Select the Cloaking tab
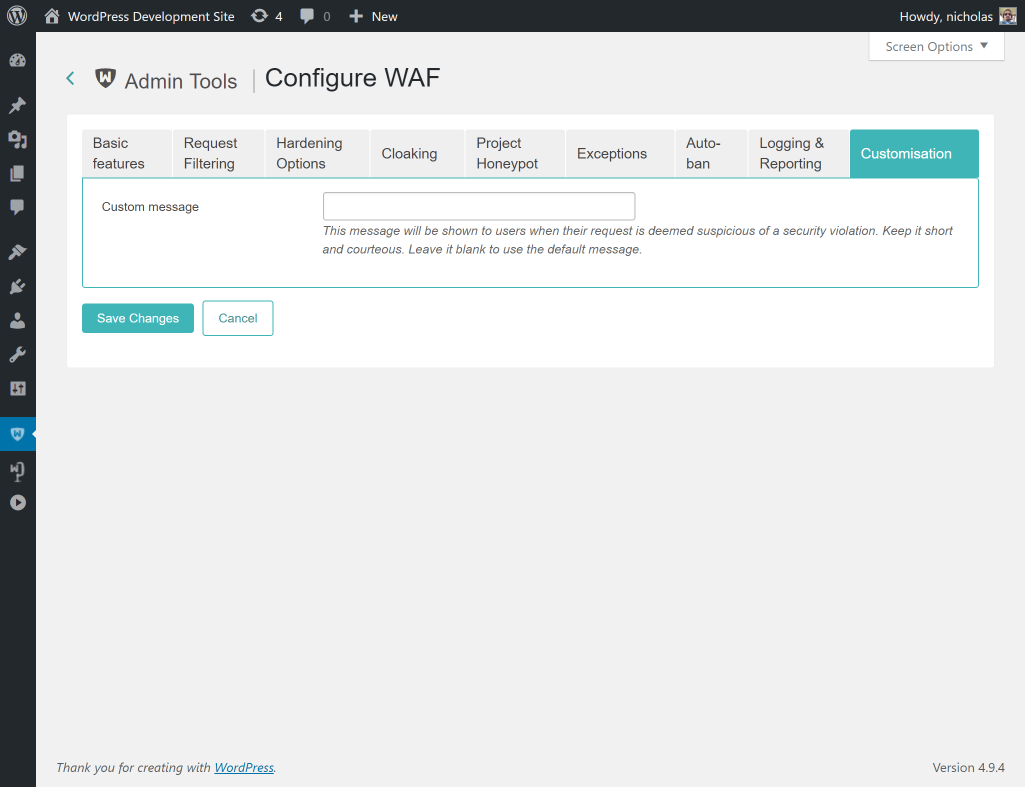Viewport: 1025px width, 787px height. (417, 154)
